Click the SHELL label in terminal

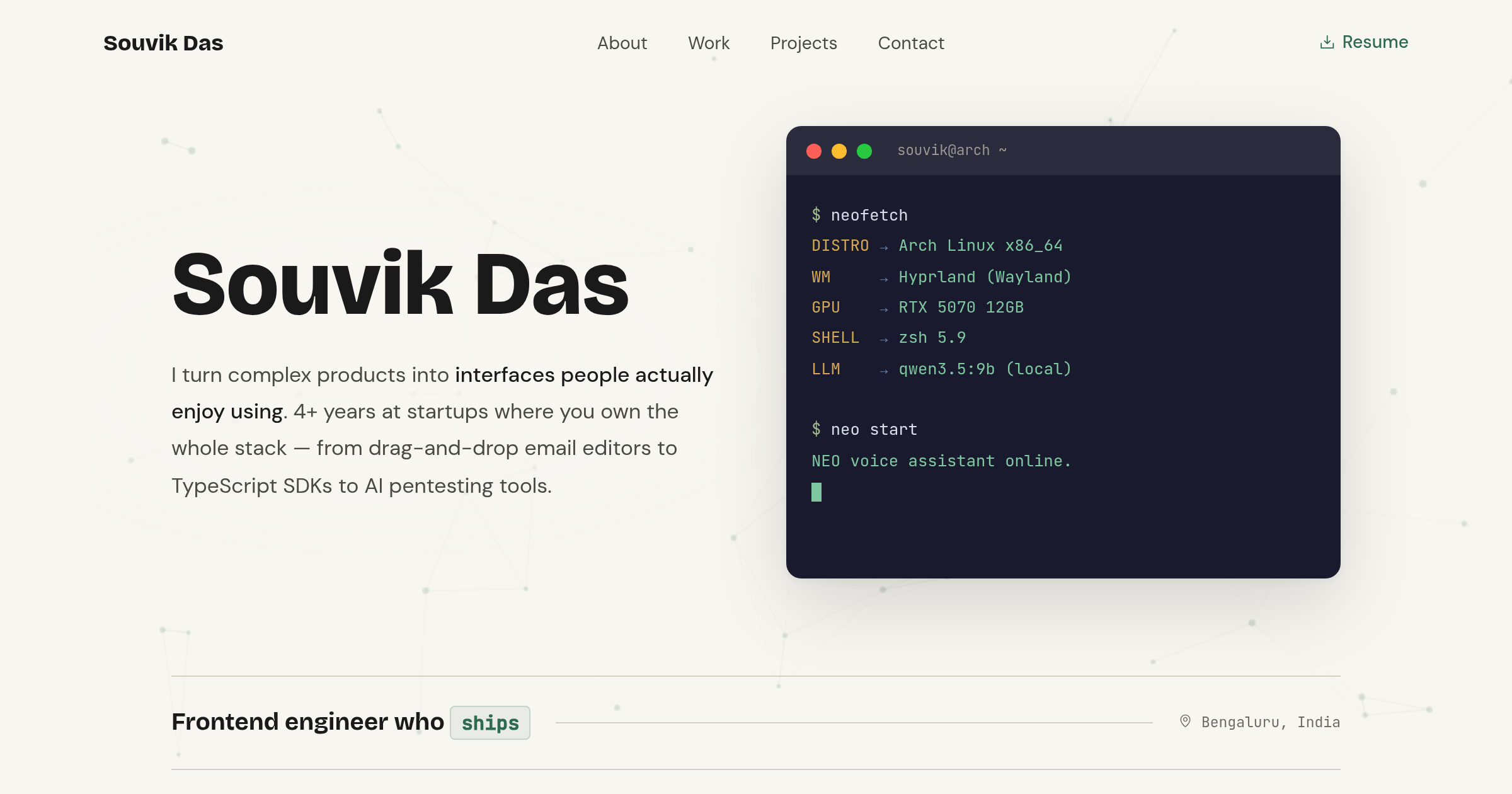coord(835,338)
